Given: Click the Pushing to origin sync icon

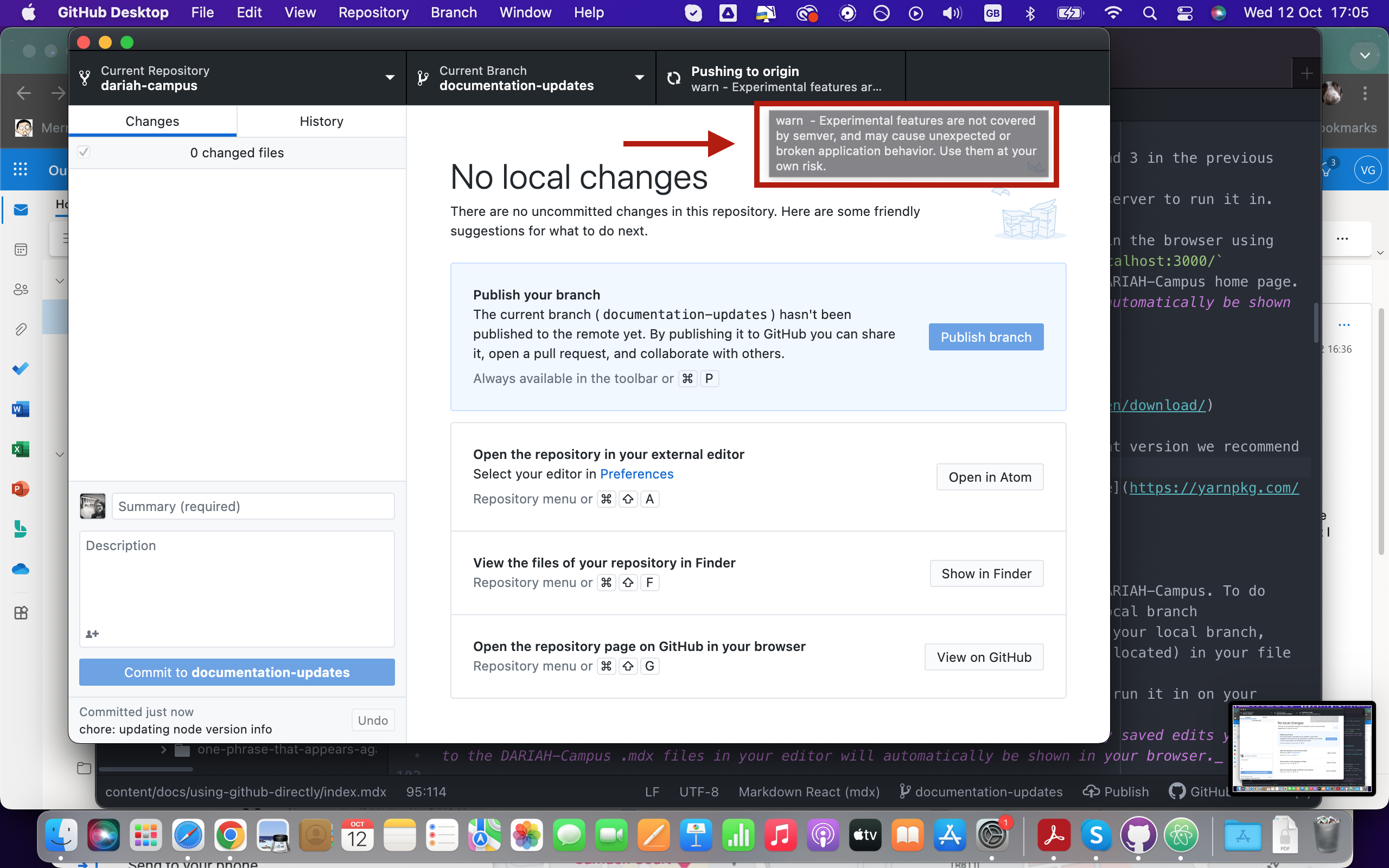Looking at the screenshot, I should [x=674, y=78].
